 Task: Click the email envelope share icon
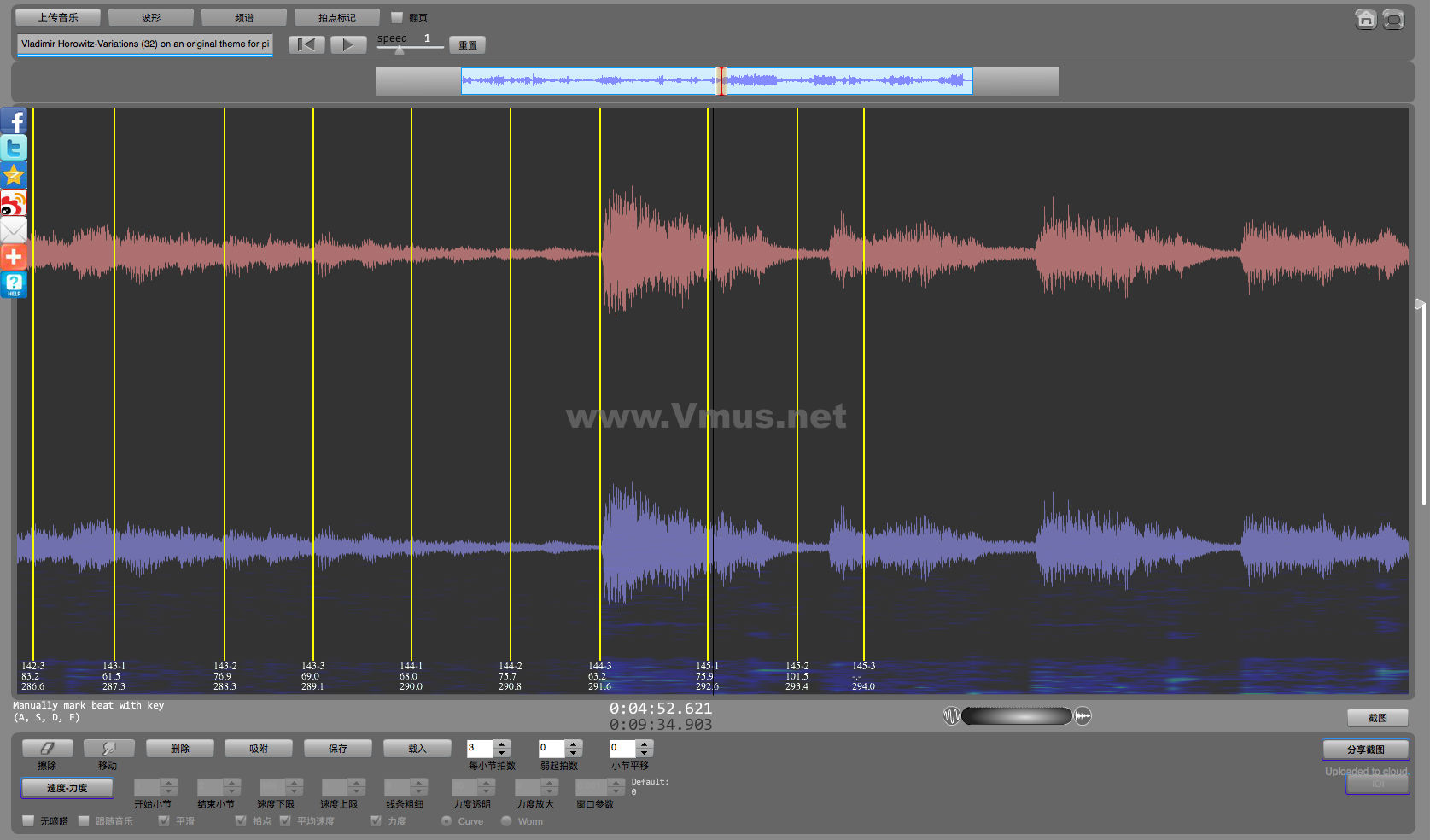pos(14,230)
